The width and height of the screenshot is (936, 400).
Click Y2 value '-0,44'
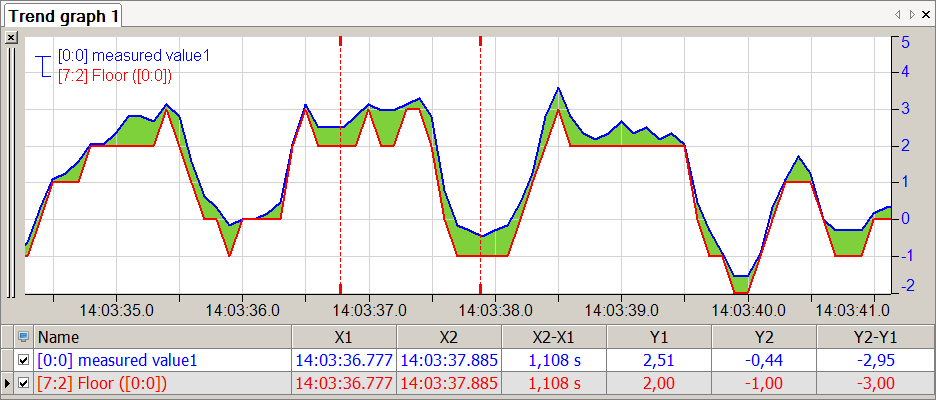(764, 360)
